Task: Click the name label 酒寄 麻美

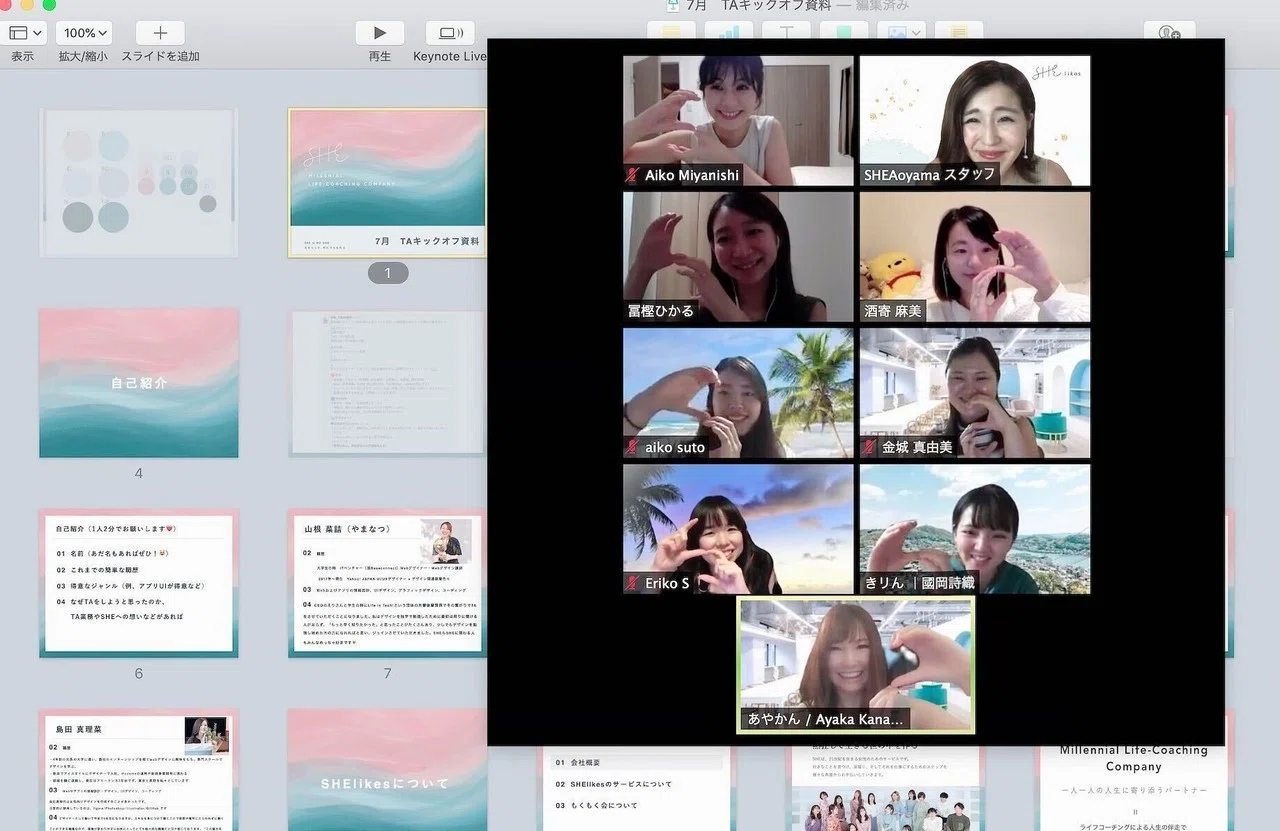Action: [893, 311]
